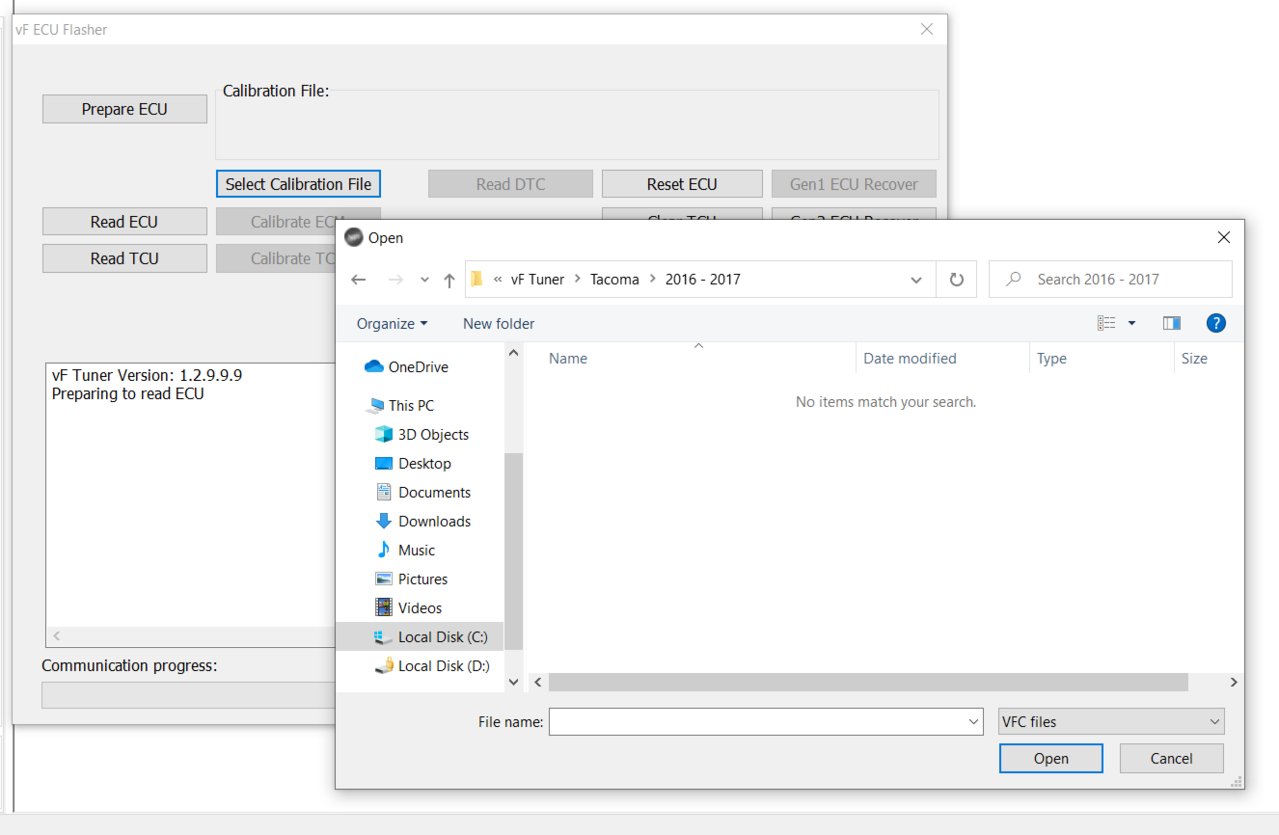Click the search magnifier icon
Viewport: 1279px width, 835px height.
pyautogui.click(x=1014, y=280)
